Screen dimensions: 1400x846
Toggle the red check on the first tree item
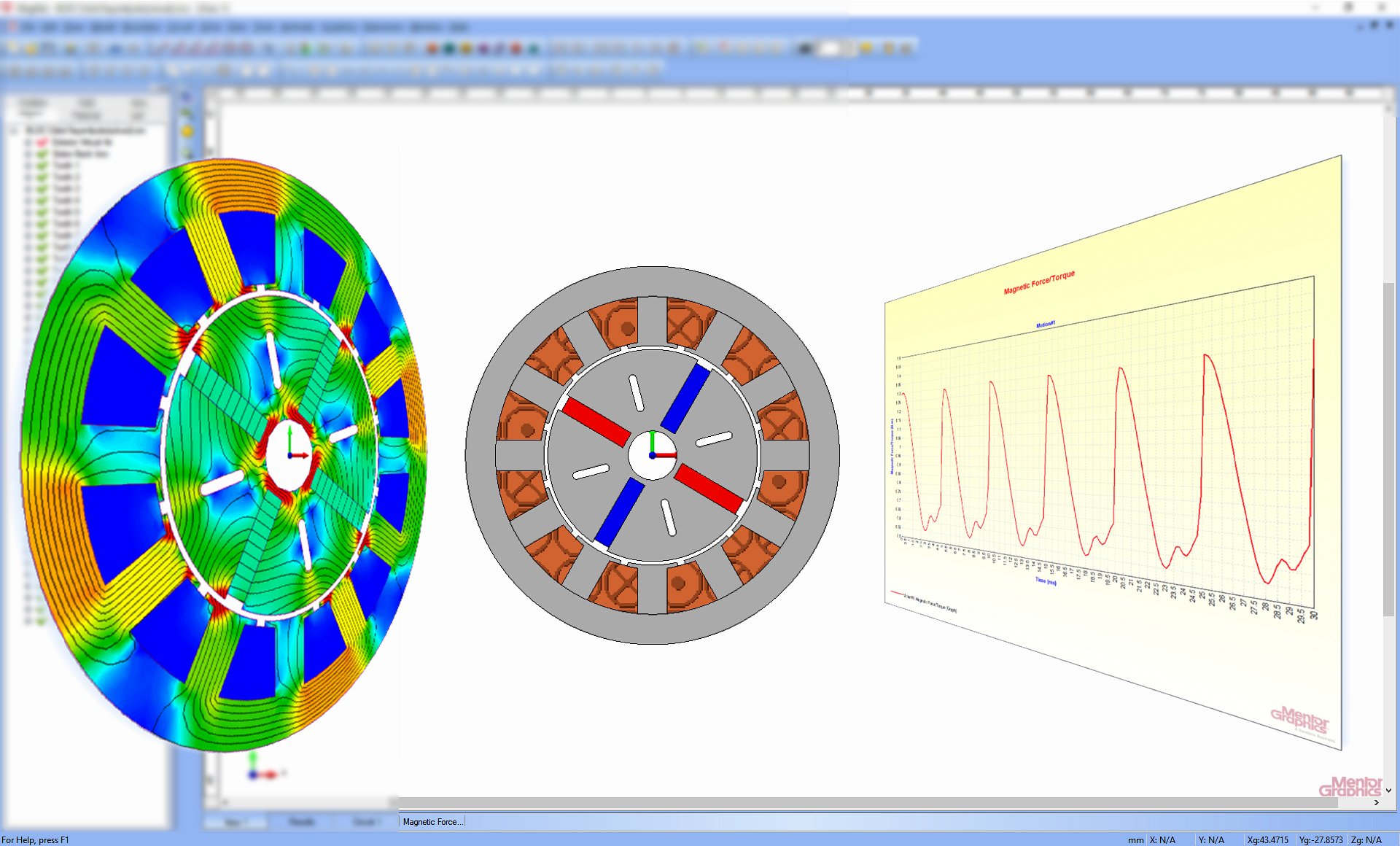41,142
